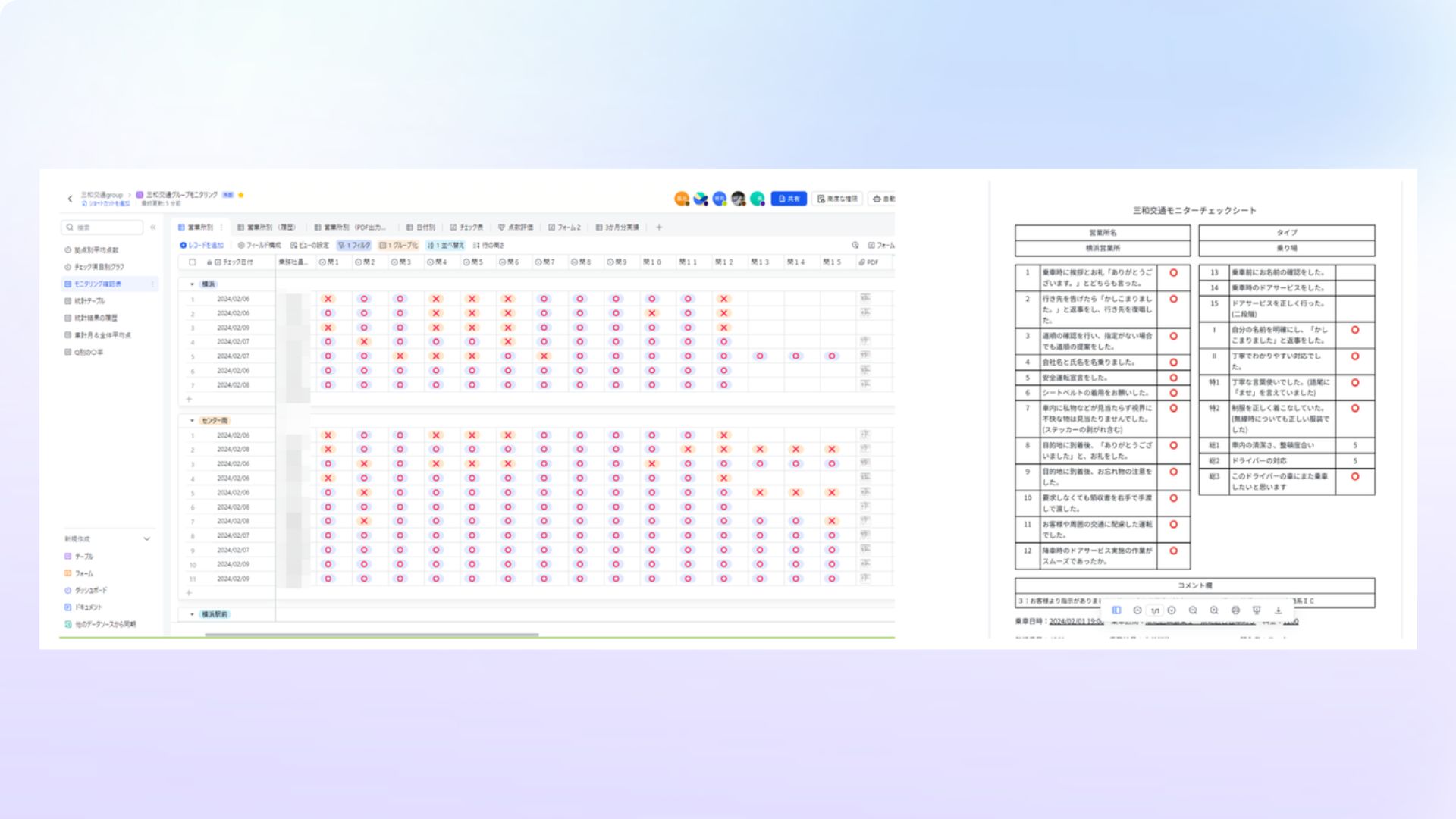Switch to the 日付別 view tab

(x=421, y=227)
